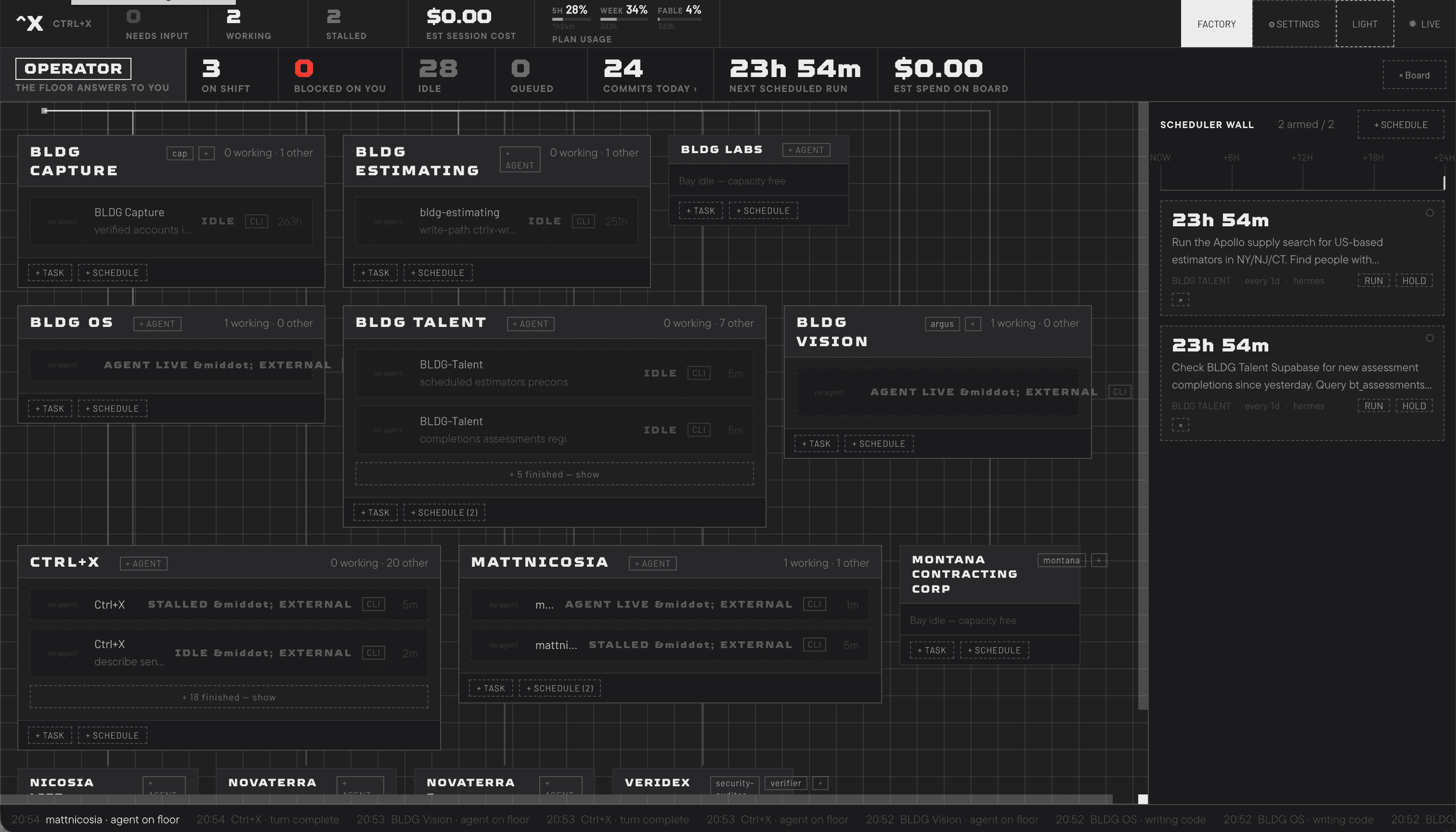Add agent to BLDG Estimating
This screenshot has height=832, width=1456.
(520, 159)
